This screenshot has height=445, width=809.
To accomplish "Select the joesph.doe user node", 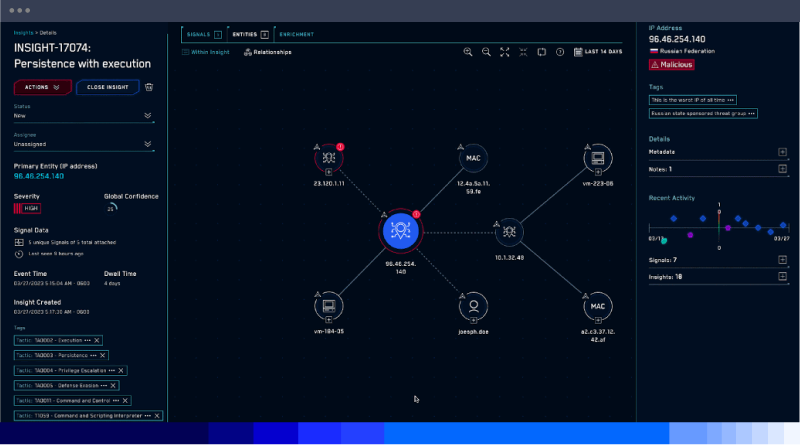I will pos(473,305).
